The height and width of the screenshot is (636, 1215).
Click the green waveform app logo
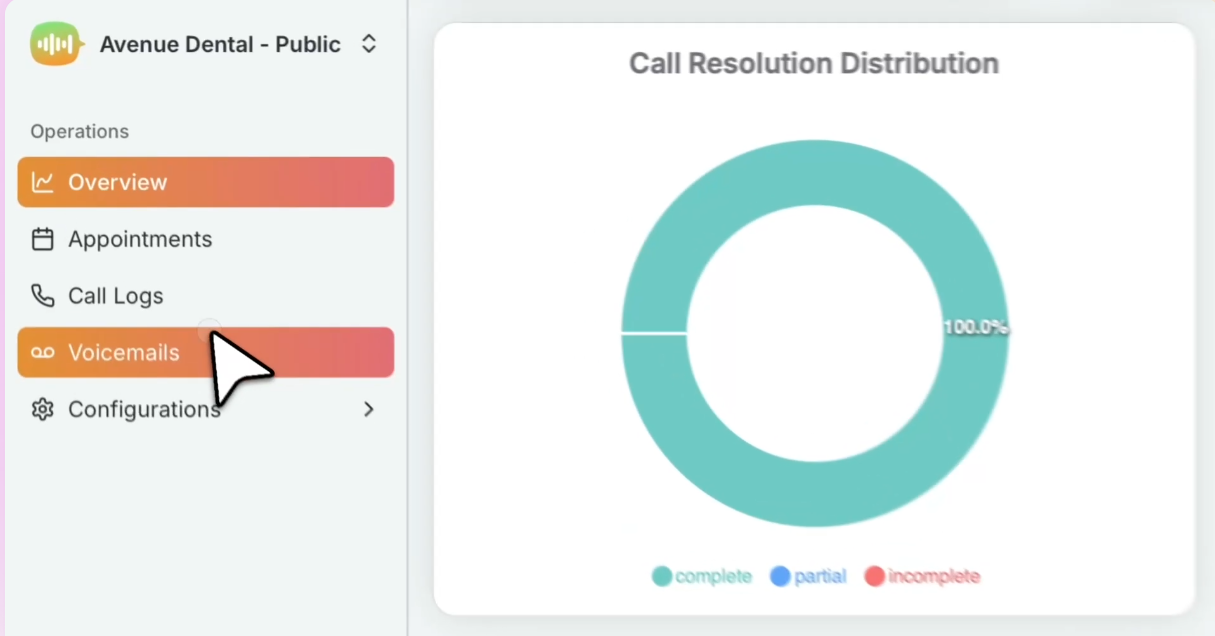[54, 44]
